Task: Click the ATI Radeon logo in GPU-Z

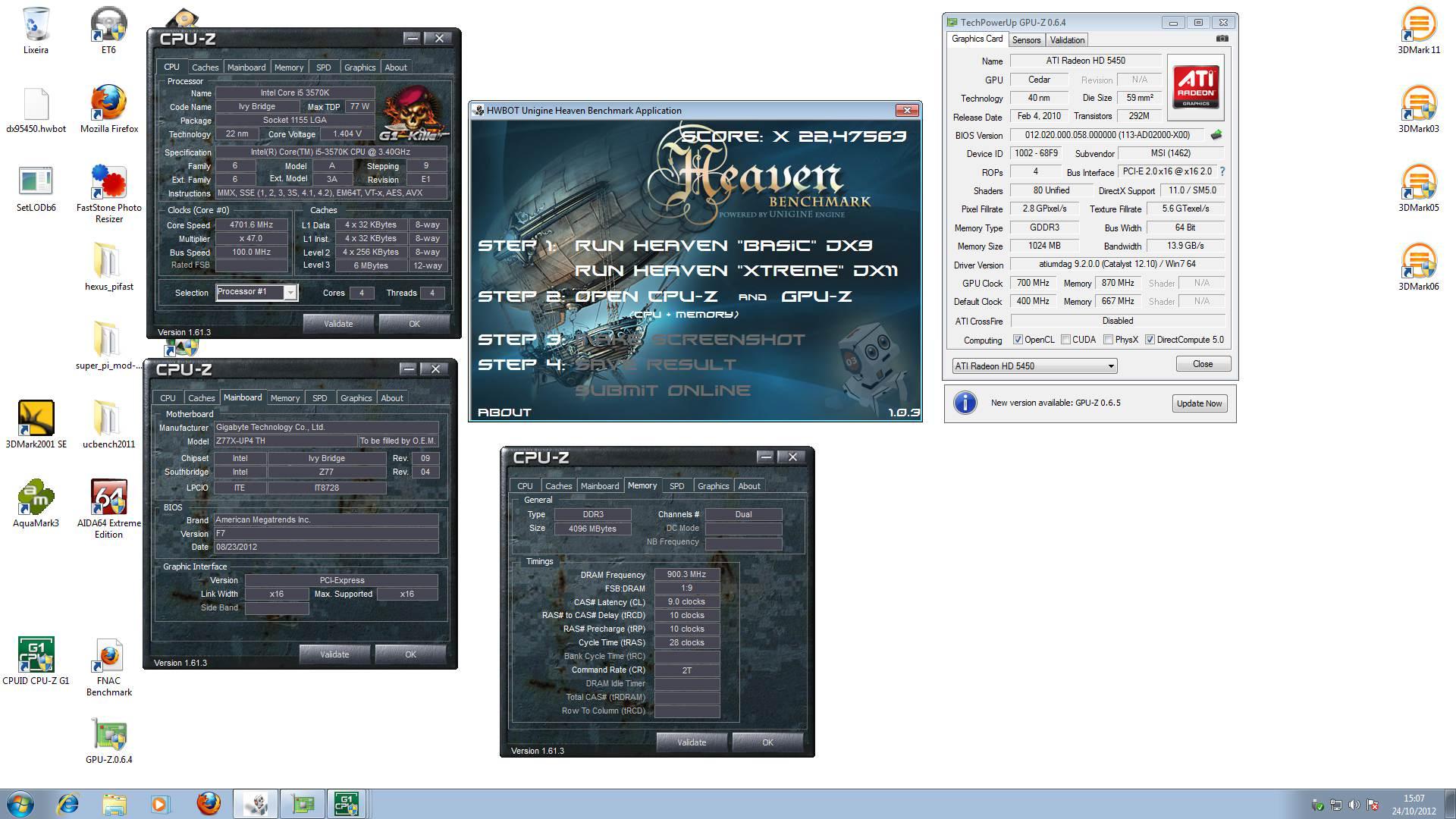Action: pyautogui.click(x=1195, y=87)
